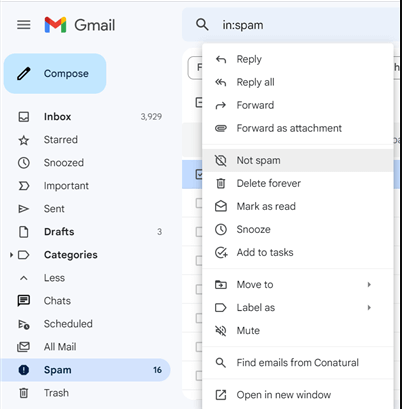Click the Spam count 16
The width and height of the screenshot is (402, 409).
157,370
